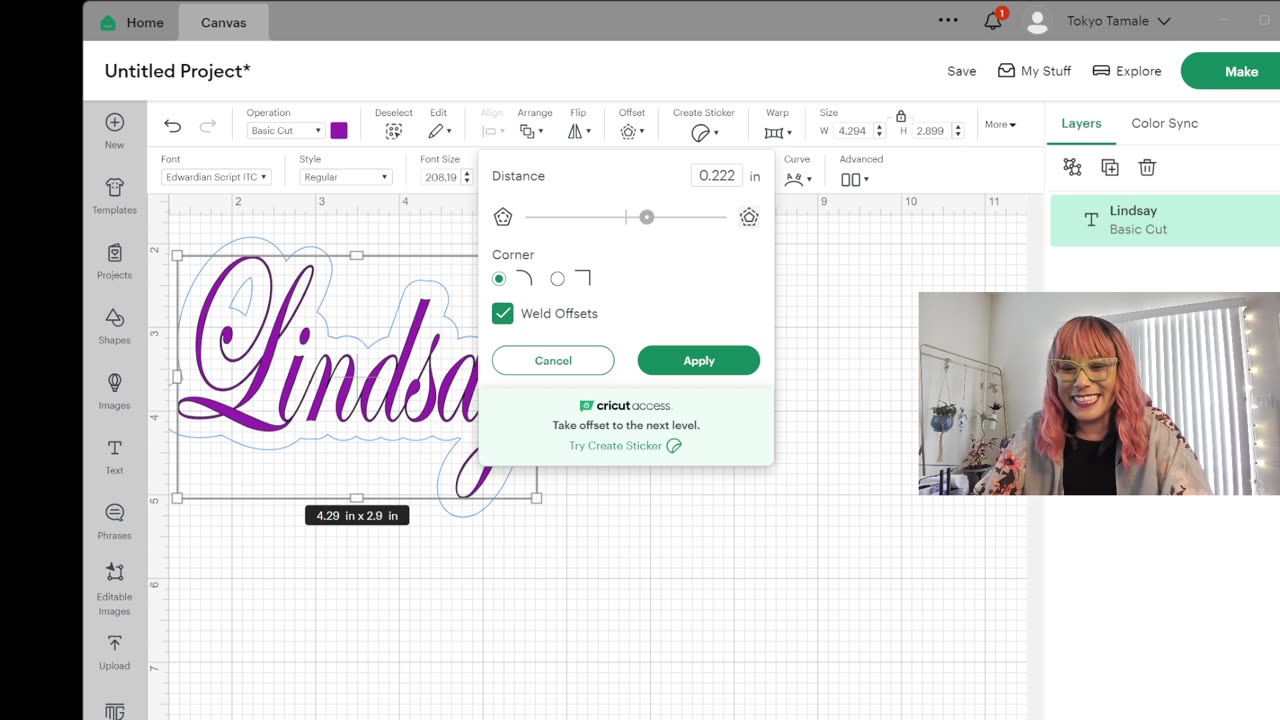This screenshot has width=1280, height=720.
Task: Open the Templates panel
Action: [x=114, y=195]
